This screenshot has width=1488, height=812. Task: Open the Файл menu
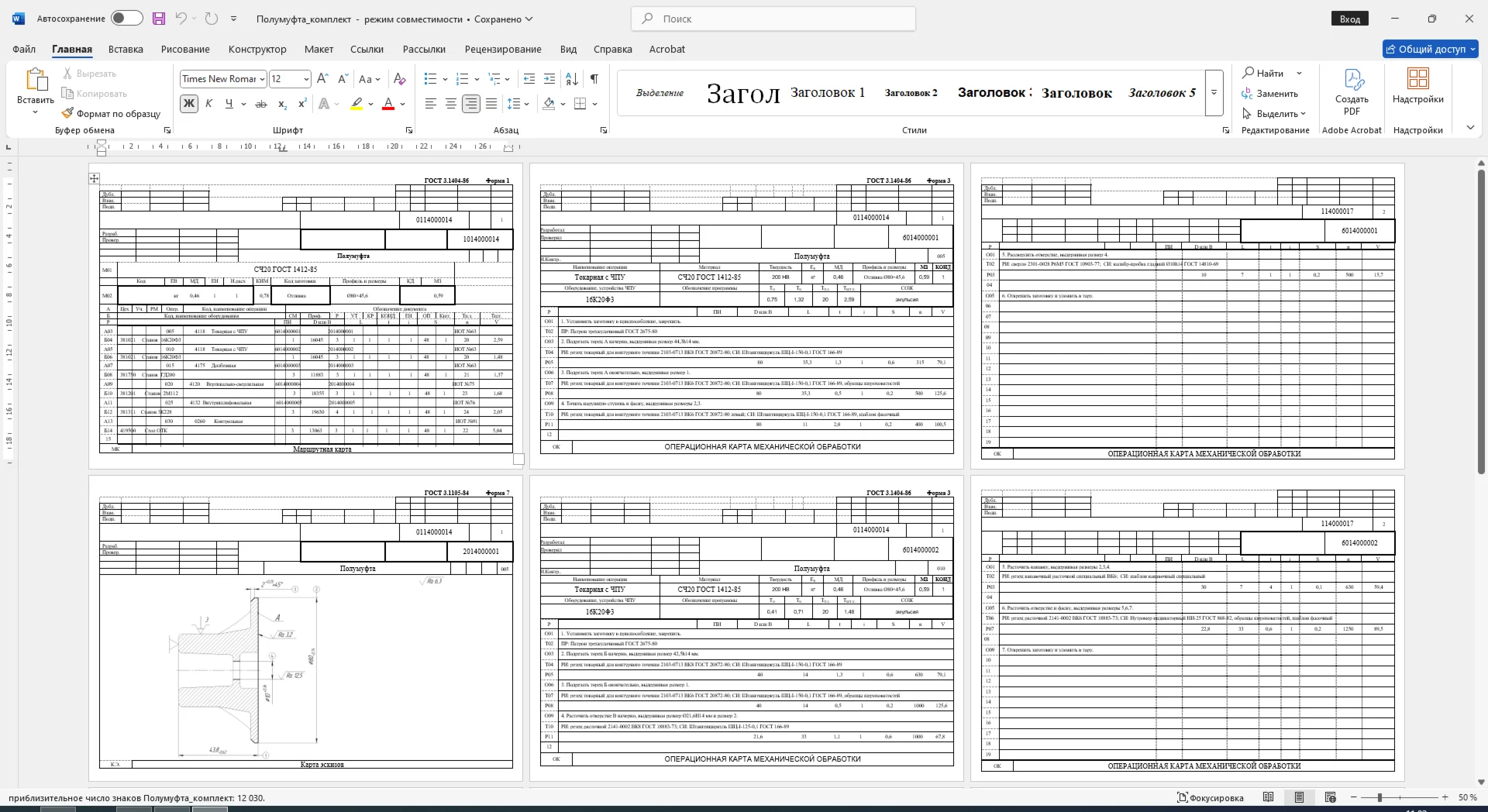24,49
